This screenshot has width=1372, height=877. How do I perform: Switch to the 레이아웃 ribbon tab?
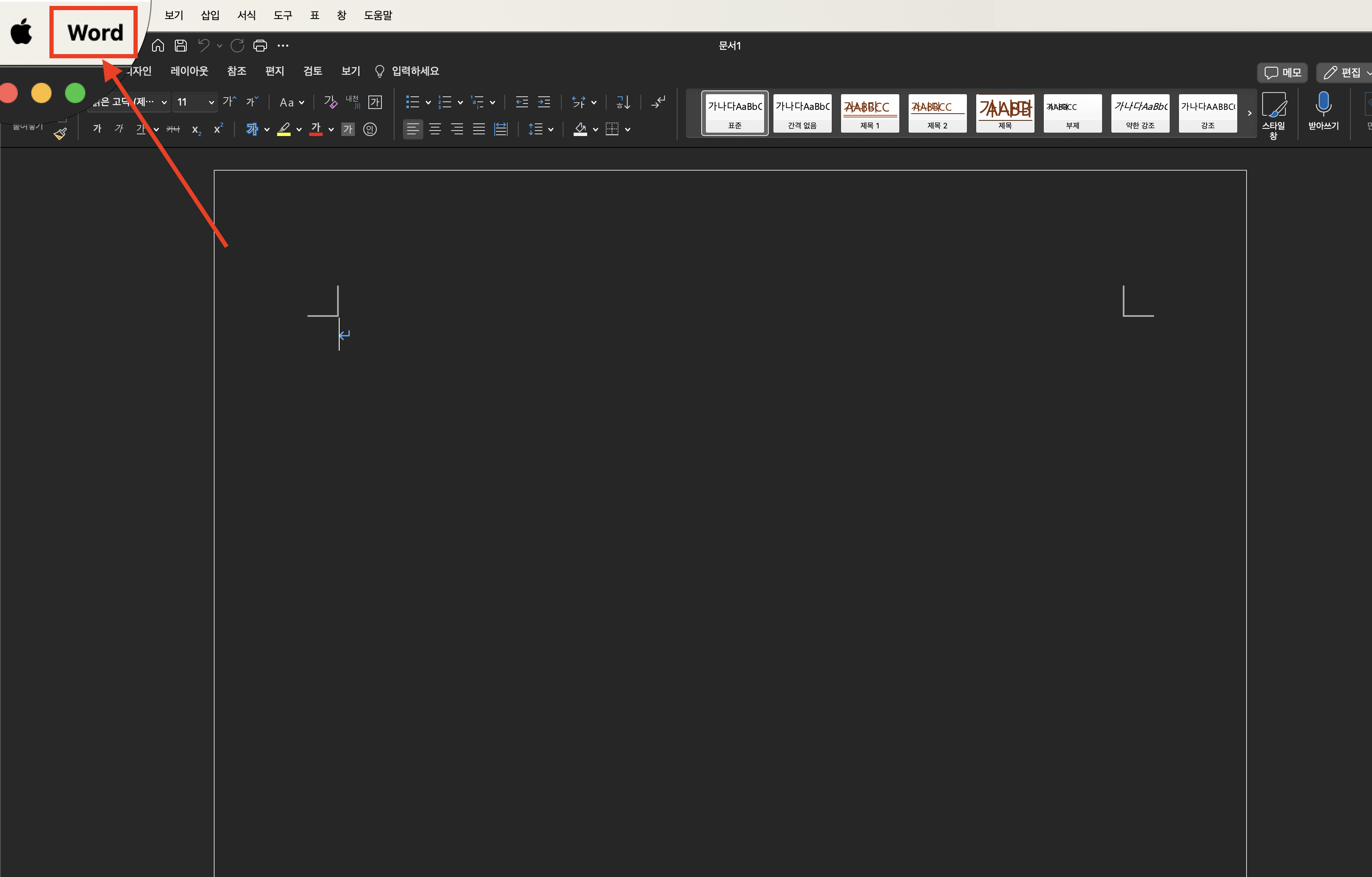[x=189, y=71]
